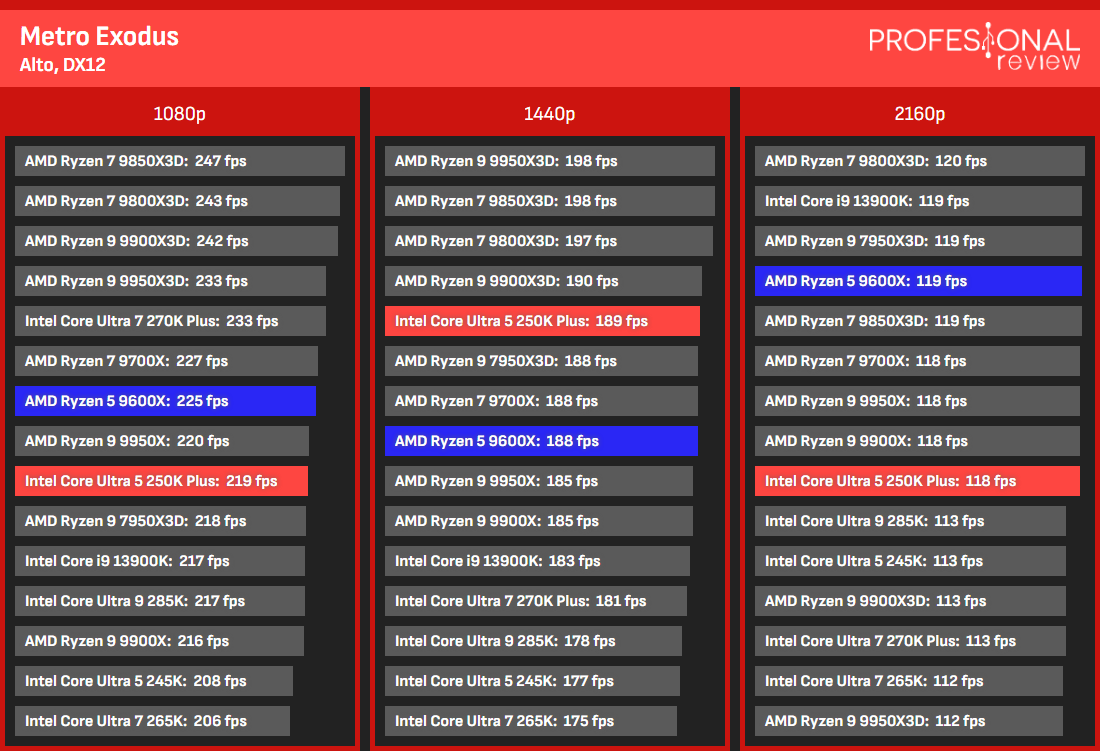Click 'AMD Ryzen 7 9850X3D: 198 fps' bar

coord(550,201)
